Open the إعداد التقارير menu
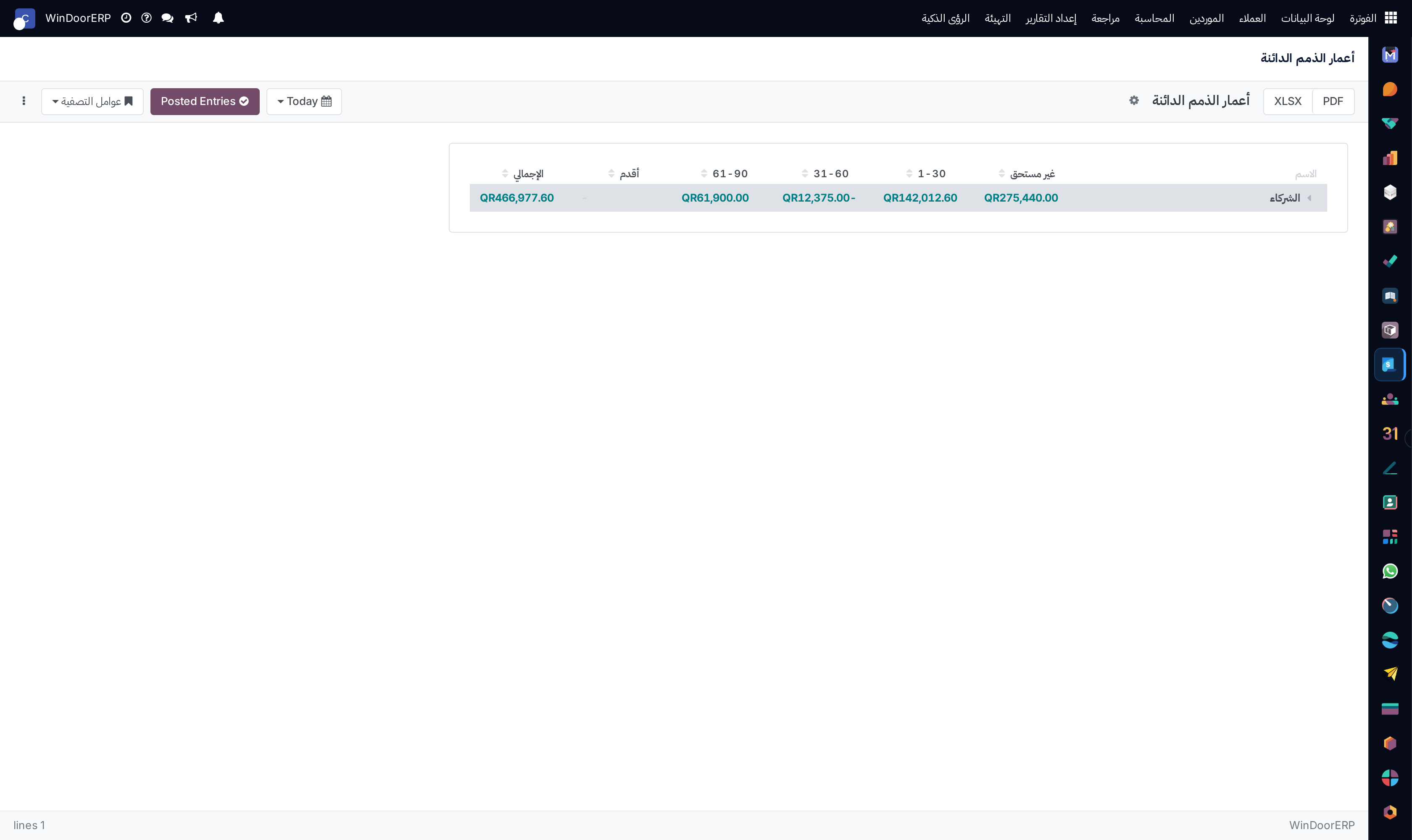The width and height of the screenshot is (1412, 840). pyautogui.click(x=1051, y=18)
